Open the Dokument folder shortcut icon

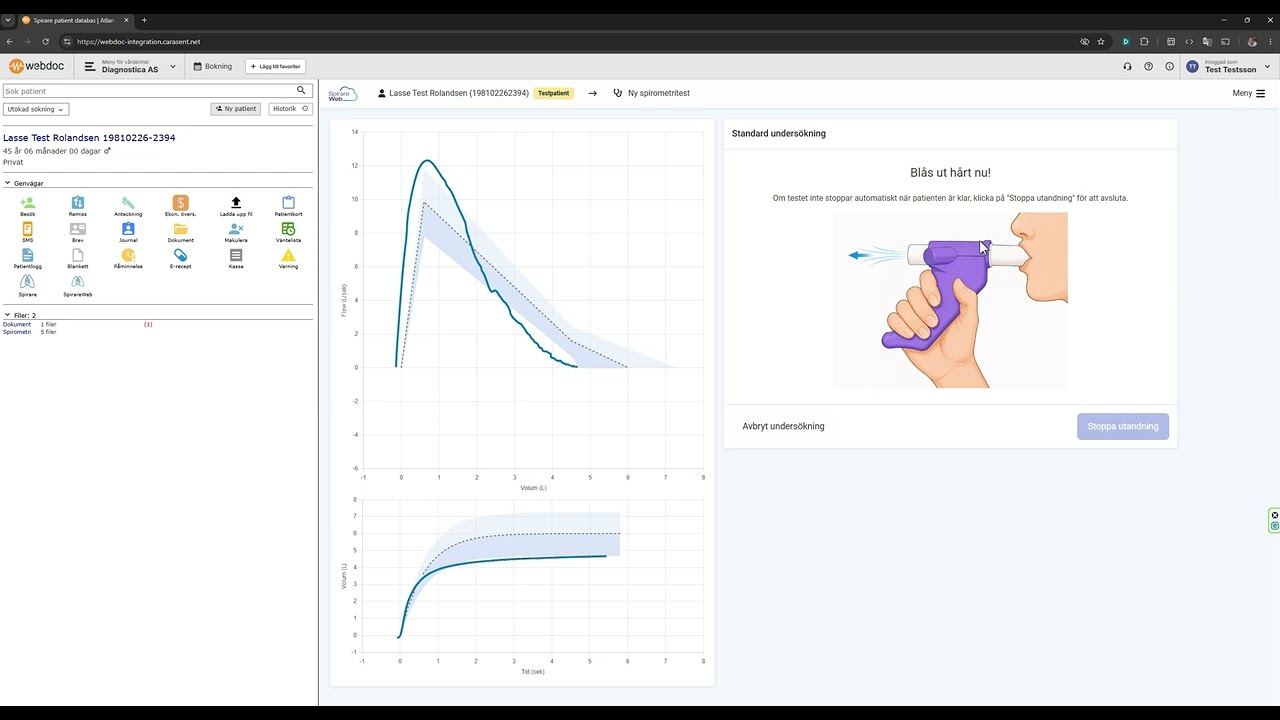click(180, 229)
